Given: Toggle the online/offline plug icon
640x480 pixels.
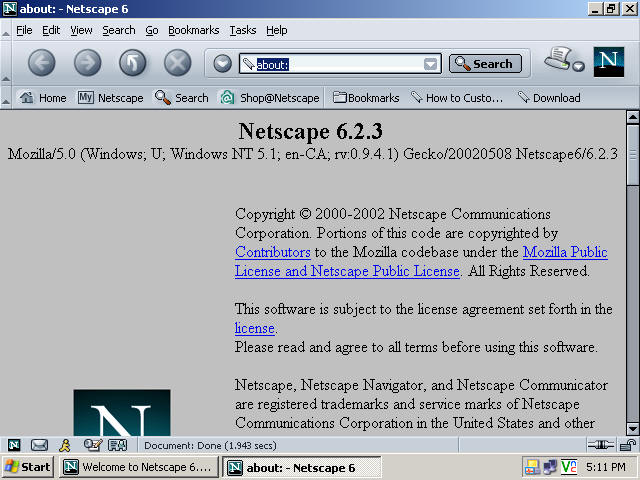Looking at the screenshot, I should click(x=601, y=445).
